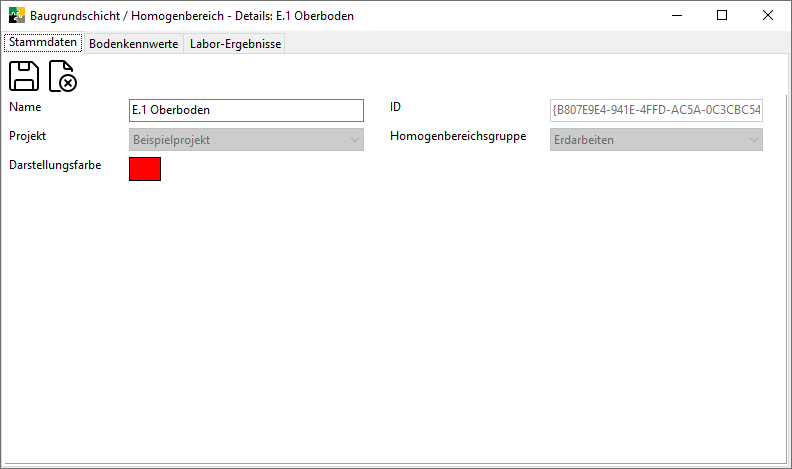Expand the Projekt dropdown showing Beispielprojekt
This screenshot has height=469, width=792.
pyautogui.click(x=246, y=140)
